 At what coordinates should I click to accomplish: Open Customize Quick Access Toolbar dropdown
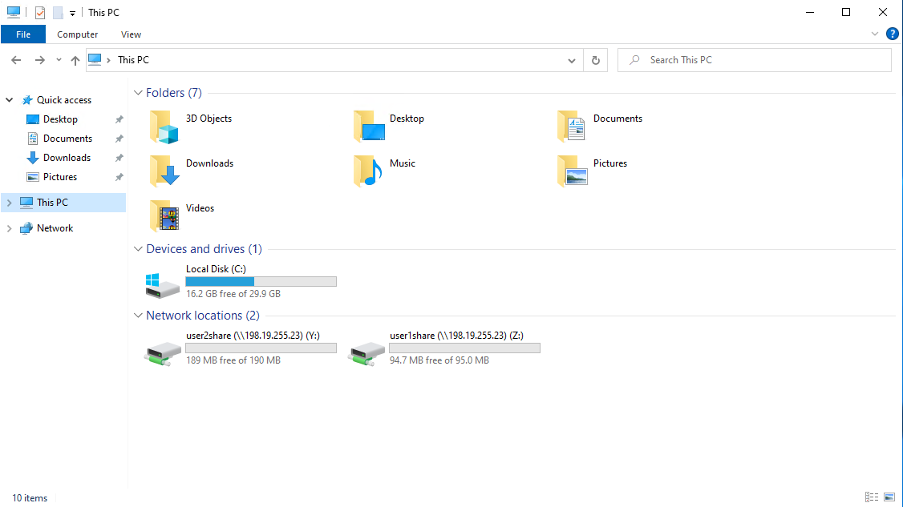73,13
